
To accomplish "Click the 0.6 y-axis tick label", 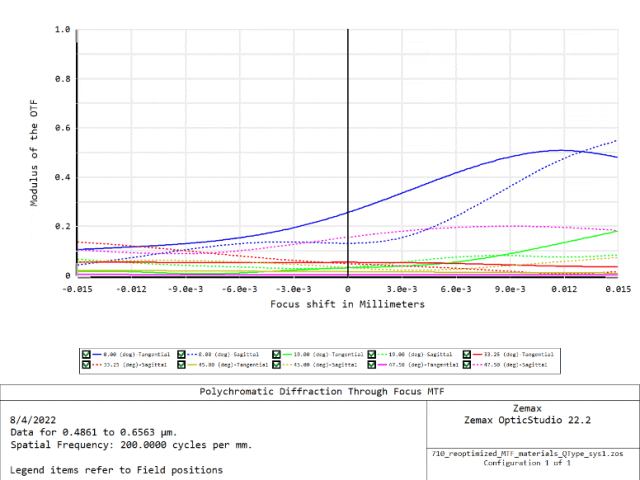I will (x=63, y=128).
